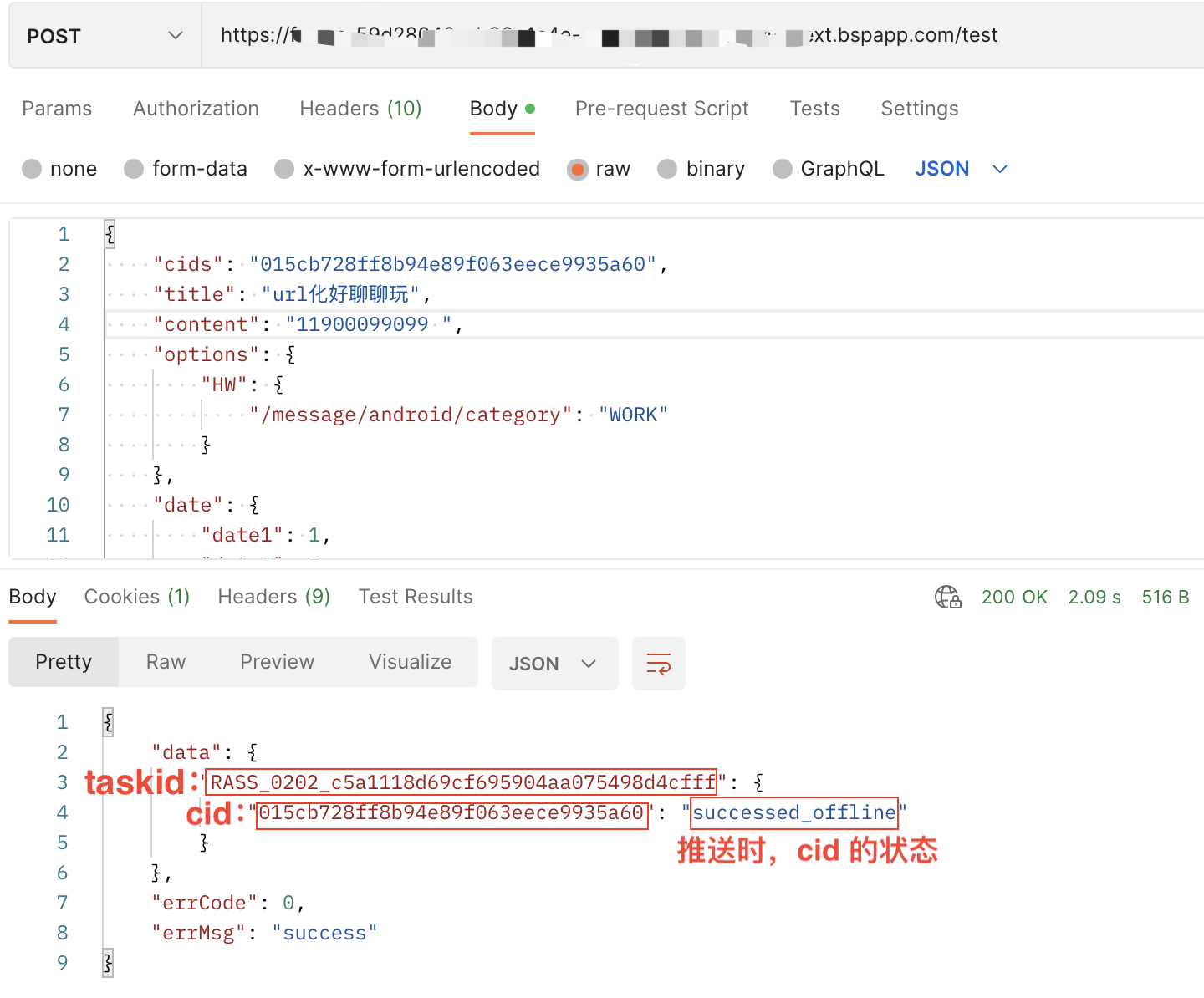Go to Headers (10) request tab
This screenshot has height=998, width=1204.
(360, 109)
